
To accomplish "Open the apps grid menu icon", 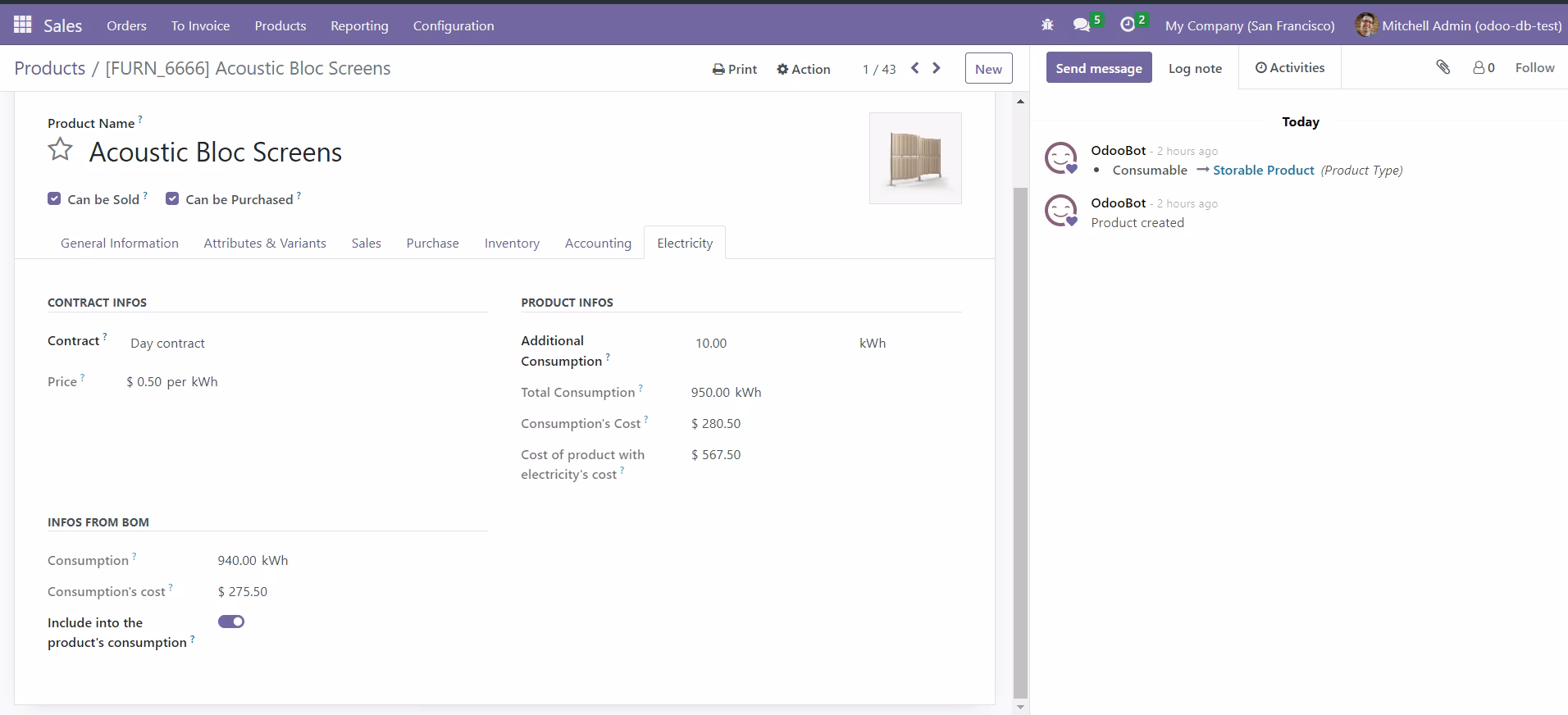I will [23, 25].
